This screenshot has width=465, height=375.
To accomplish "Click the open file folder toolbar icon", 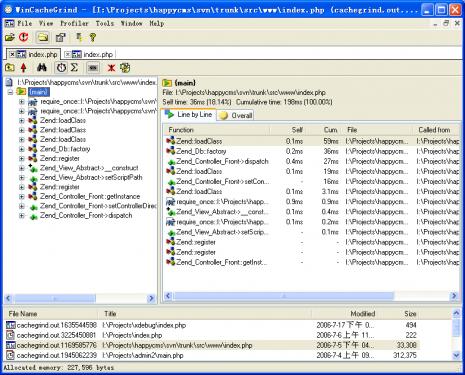I will tap(10, 37).
